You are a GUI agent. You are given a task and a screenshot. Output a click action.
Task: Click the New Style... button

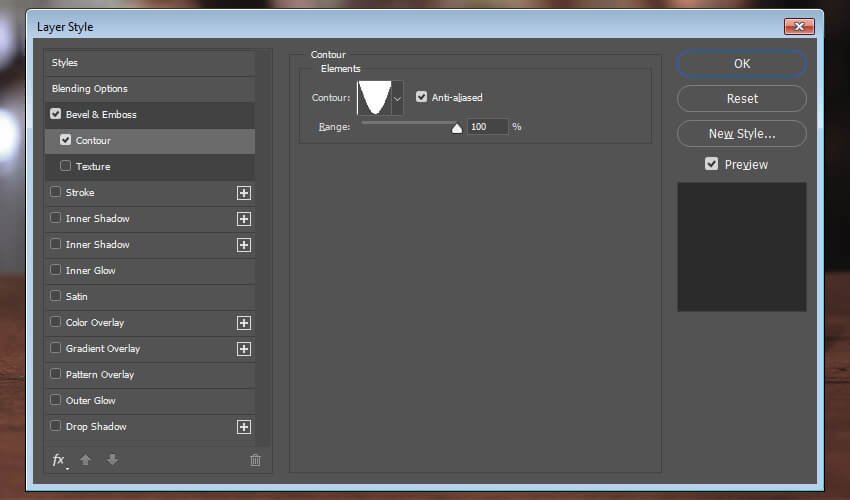(742, 133)
